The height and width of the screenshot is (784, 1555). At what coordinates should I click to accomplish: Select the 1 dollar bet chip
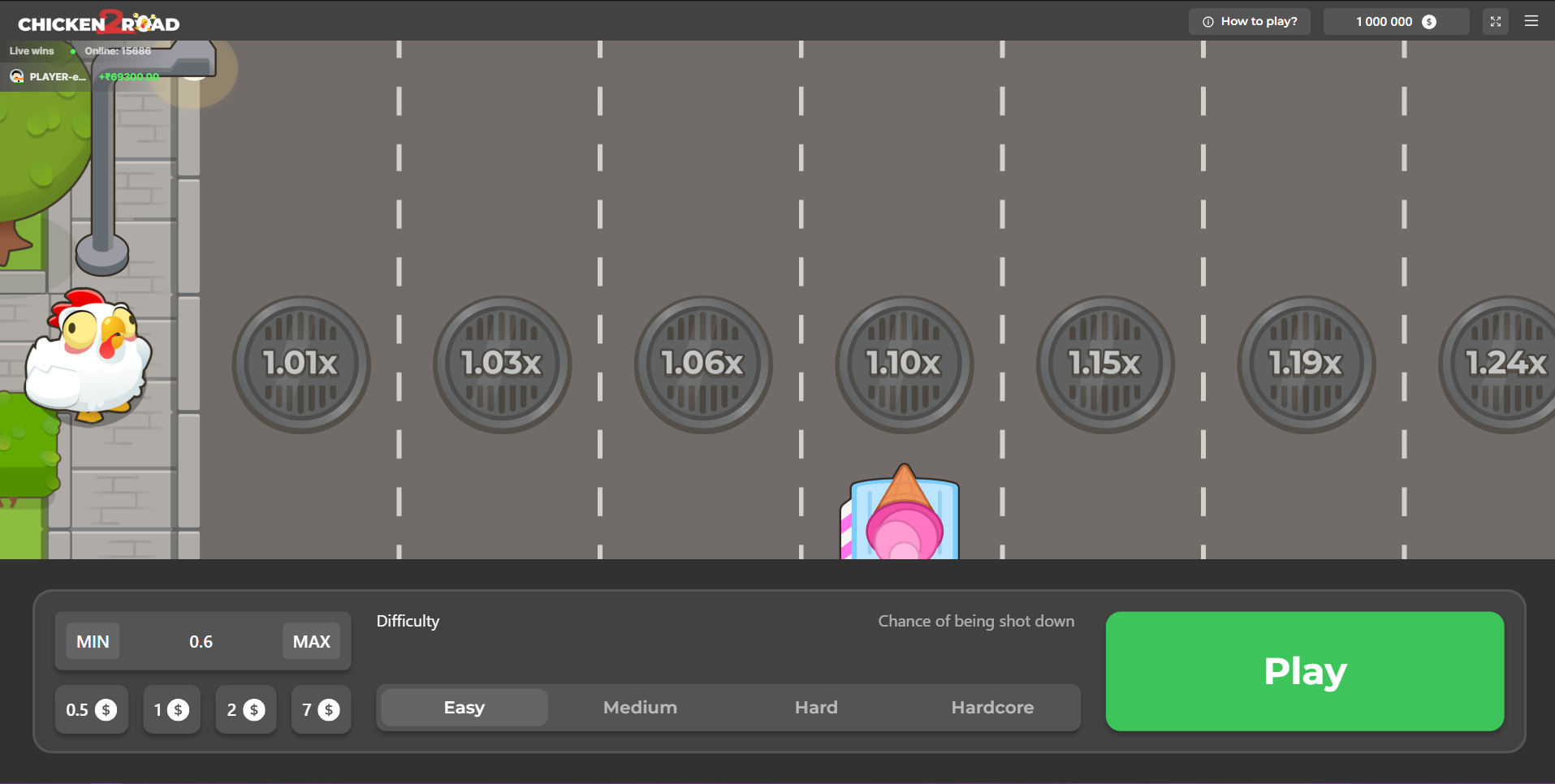tap(171, 709)
